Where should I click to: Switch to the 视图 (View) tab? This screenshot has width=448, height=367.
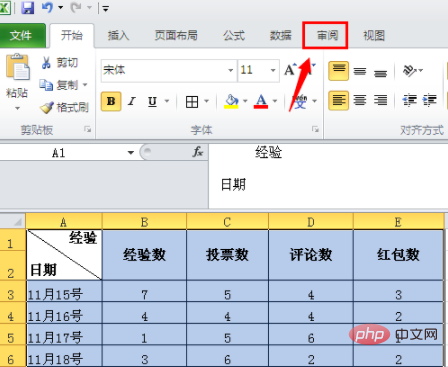tap(374, 35)
